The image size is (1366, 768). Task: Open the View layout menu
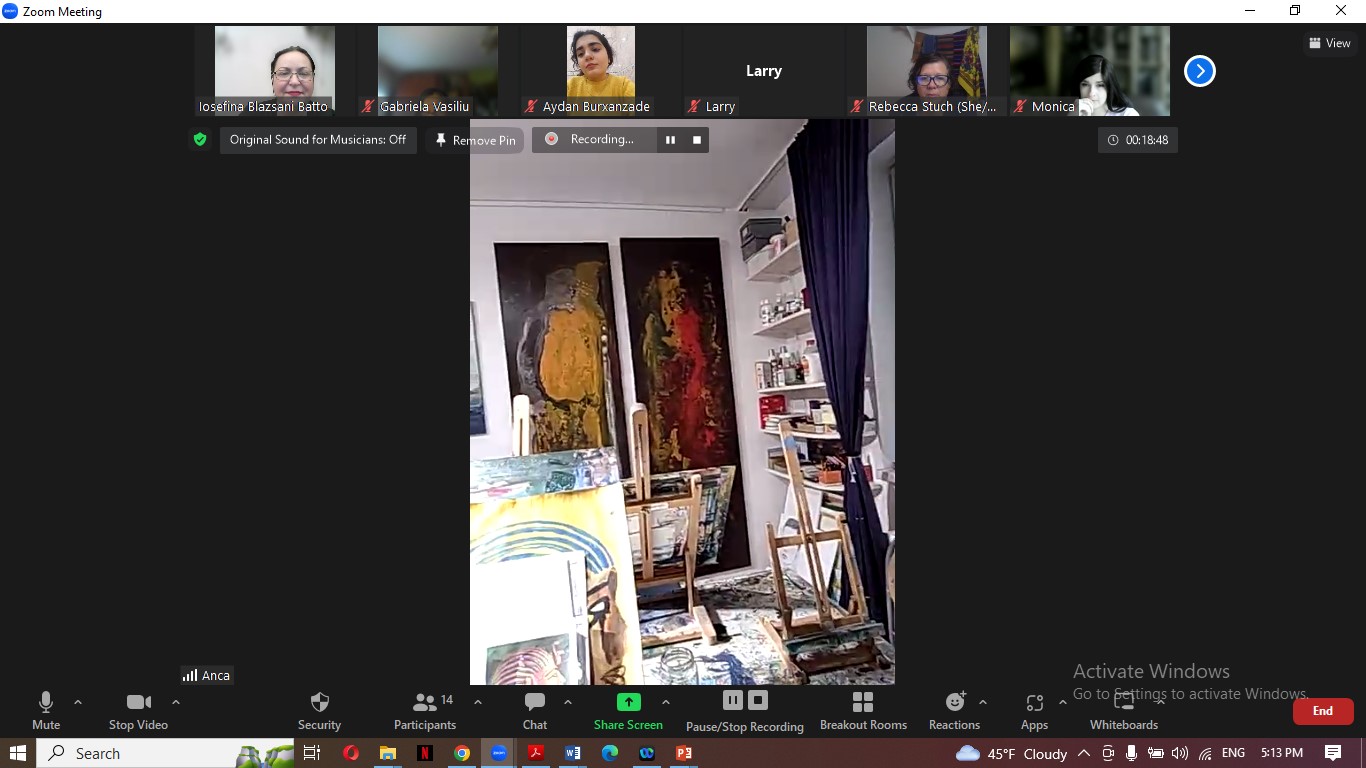click(x=1330, y=43)
